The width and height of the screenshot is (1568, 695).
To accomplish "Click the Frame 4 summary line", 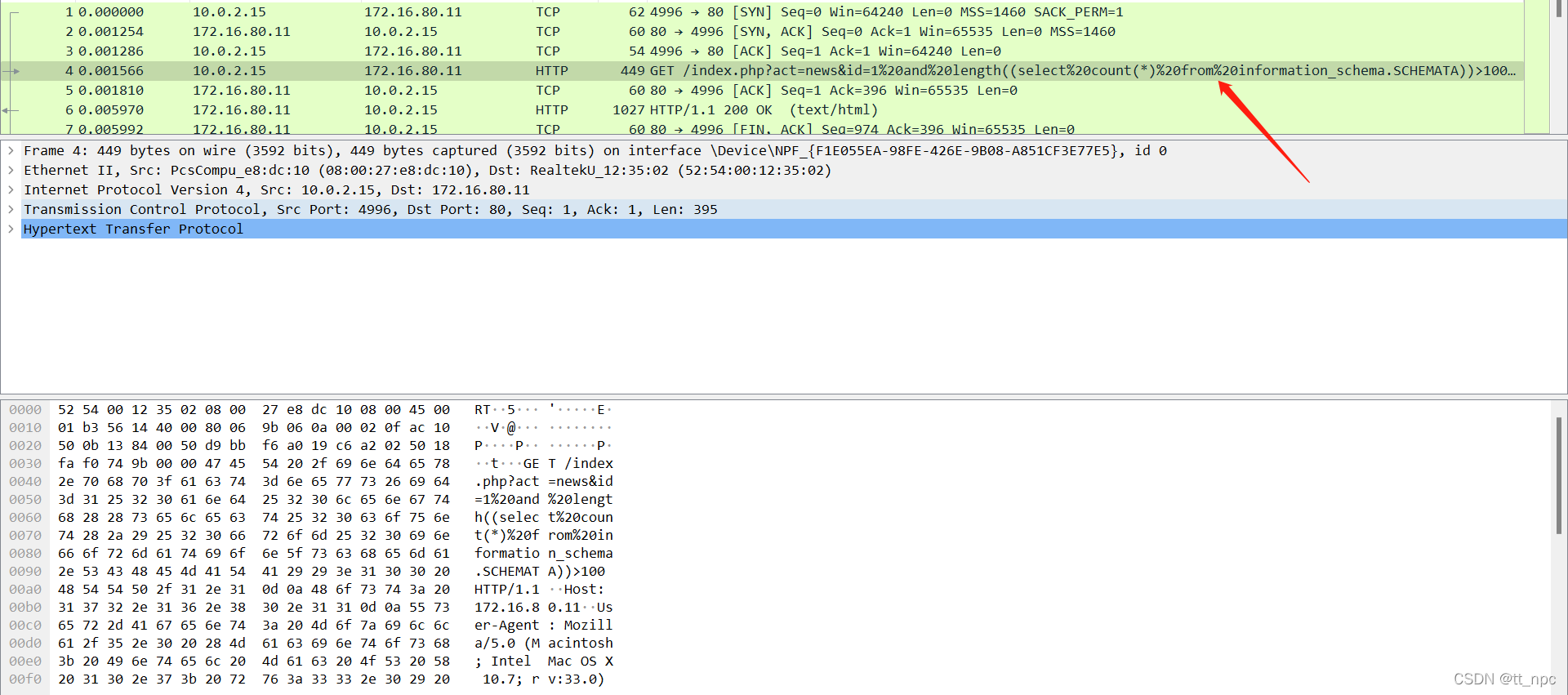I will [595, 150].
